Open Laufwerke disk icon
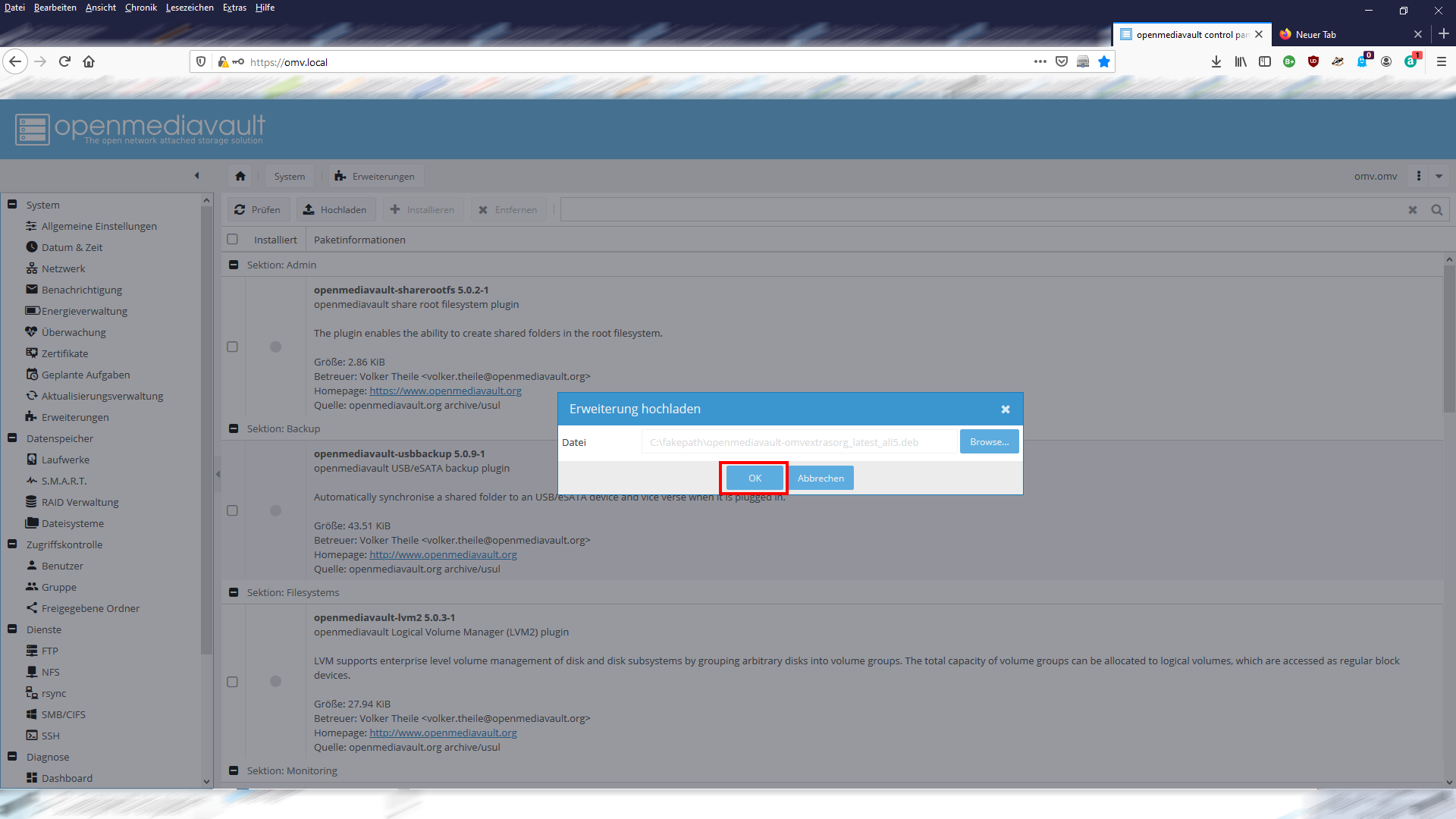 coord(32,460)
